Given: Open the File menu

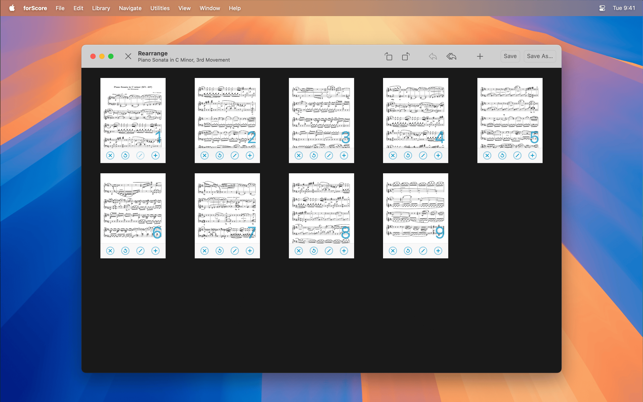Looking at the screenshot, I should 60,8.
